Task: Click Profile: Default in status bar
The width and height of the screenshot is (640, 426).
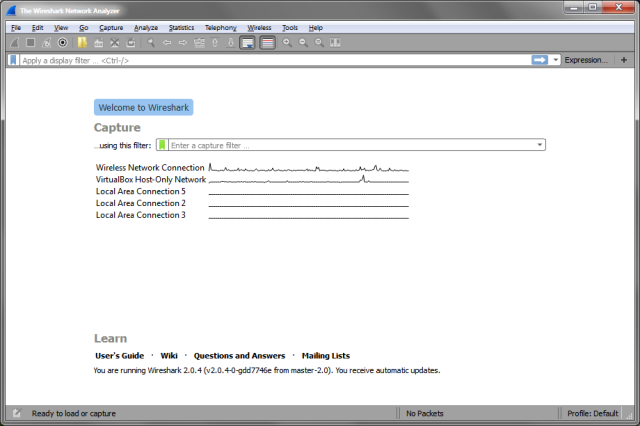Action: point(592,413)
